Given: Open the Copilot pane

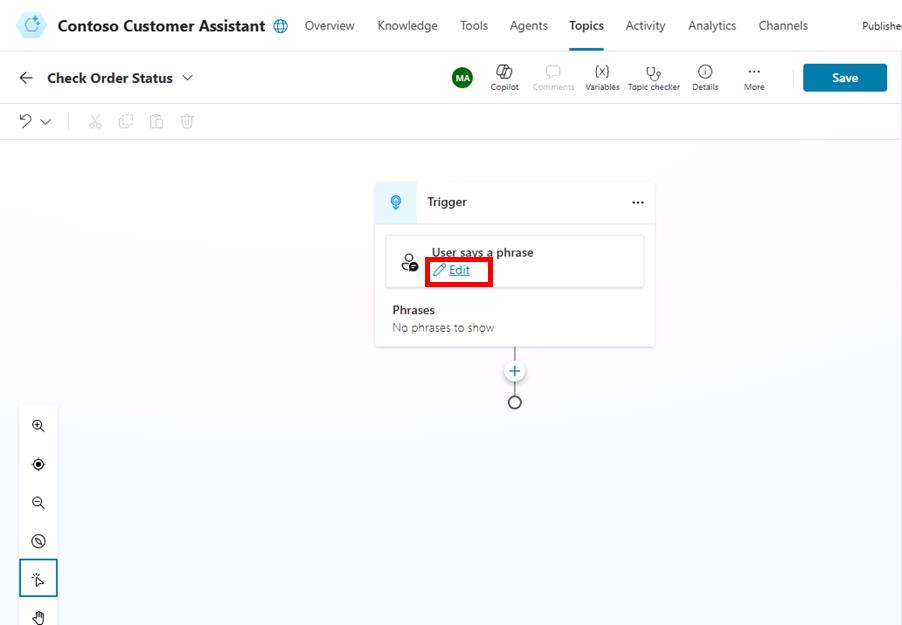Looking at the screenshot, I should click(x=504, y=77).
